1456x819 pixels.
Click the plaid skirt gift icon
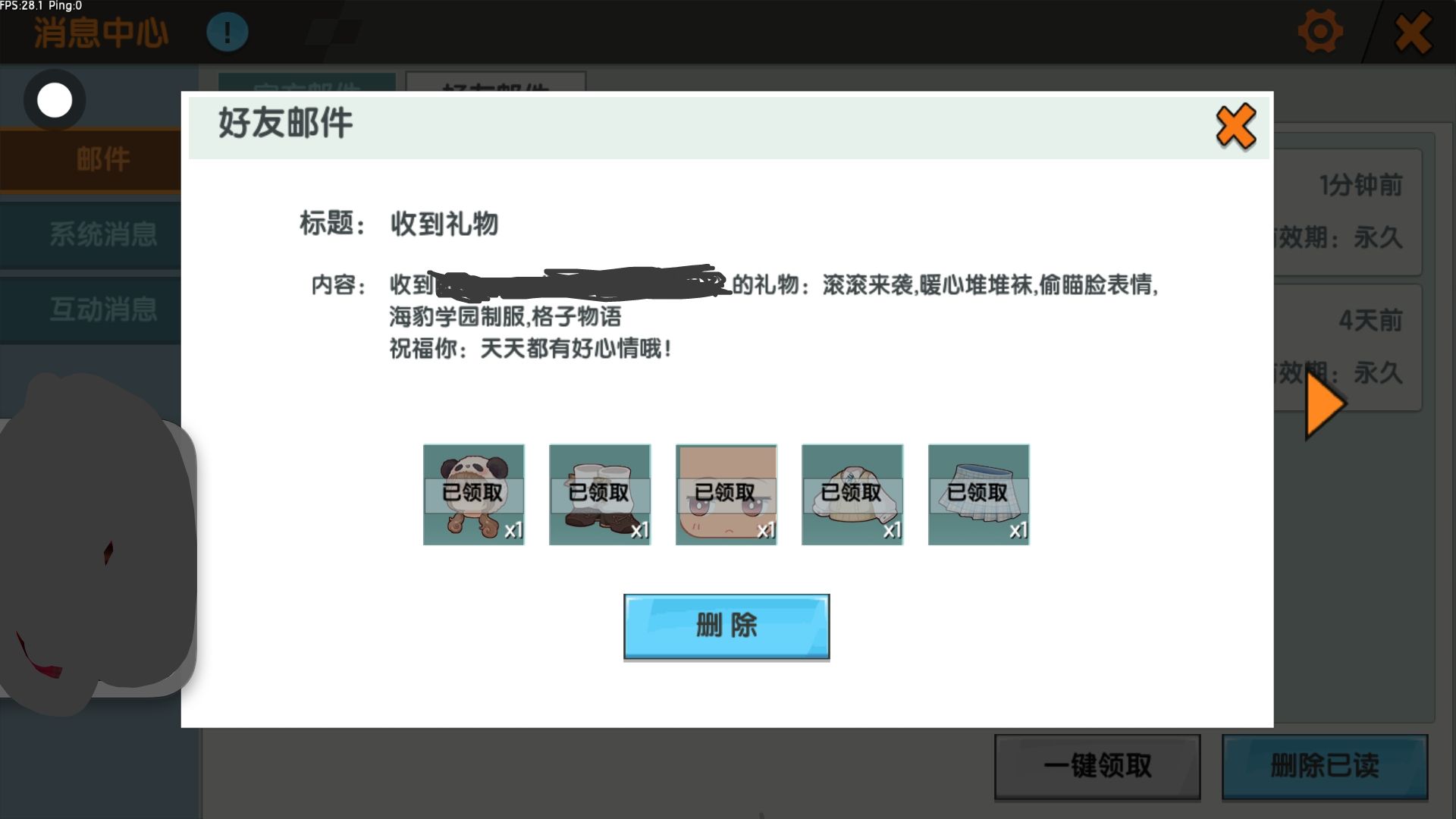point(978,494)
